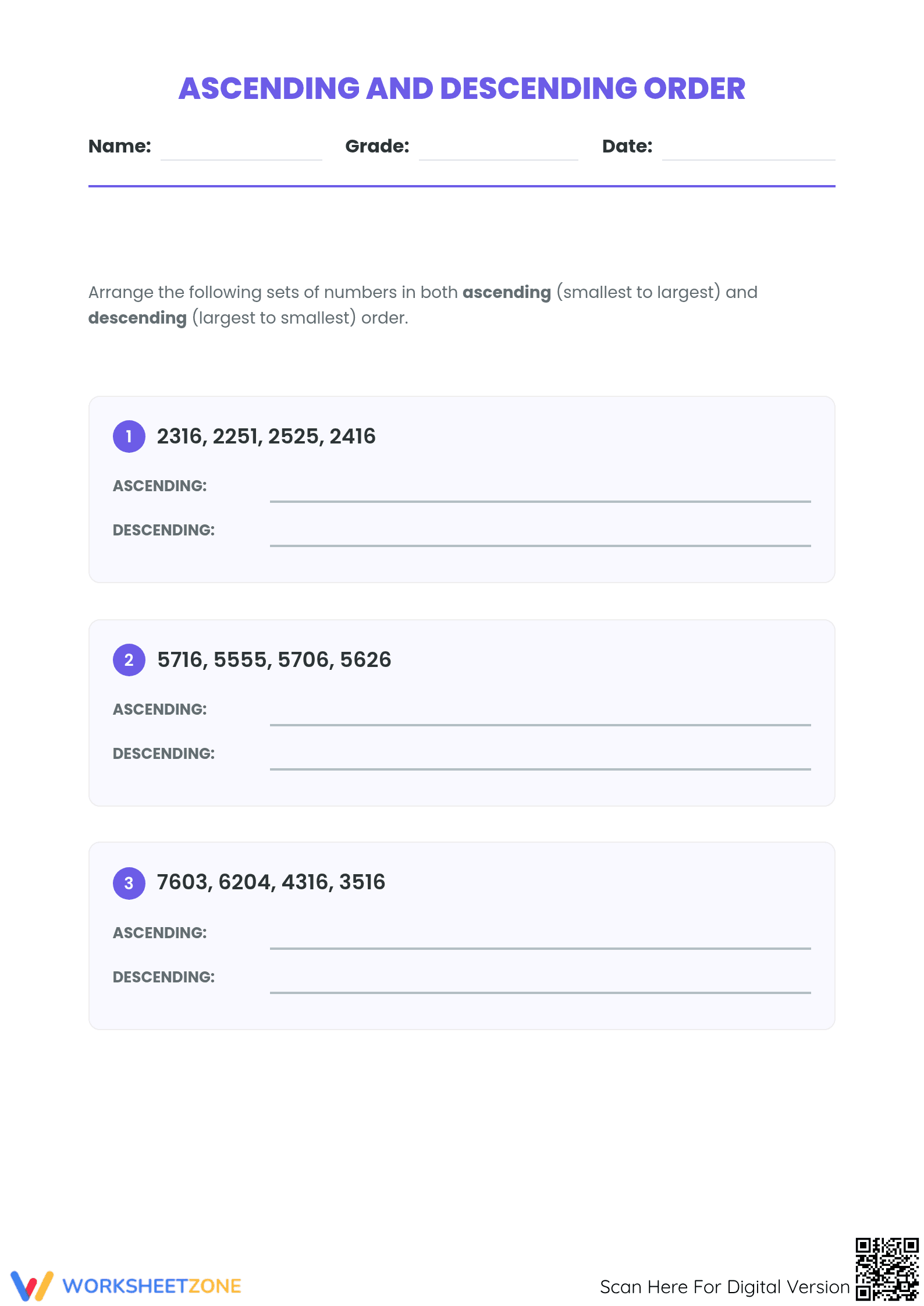Click the WorksheetZone checkmark logo icon
The image size is (924, 1306).
[x=32, y=1286]
